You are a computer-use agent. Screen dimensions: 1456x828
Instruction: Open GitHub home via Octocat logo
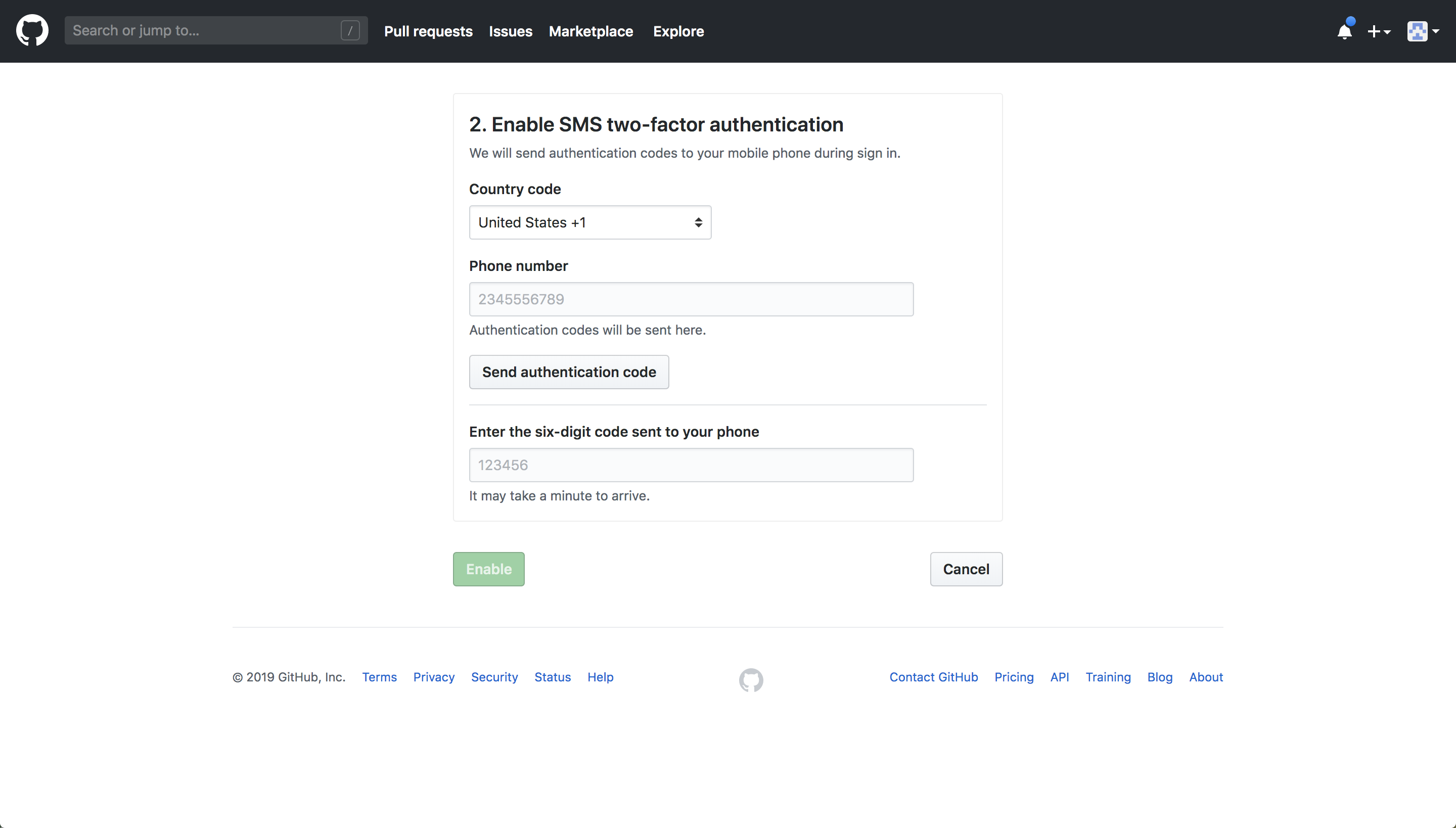pyautogui.click(x=32, y=31)
